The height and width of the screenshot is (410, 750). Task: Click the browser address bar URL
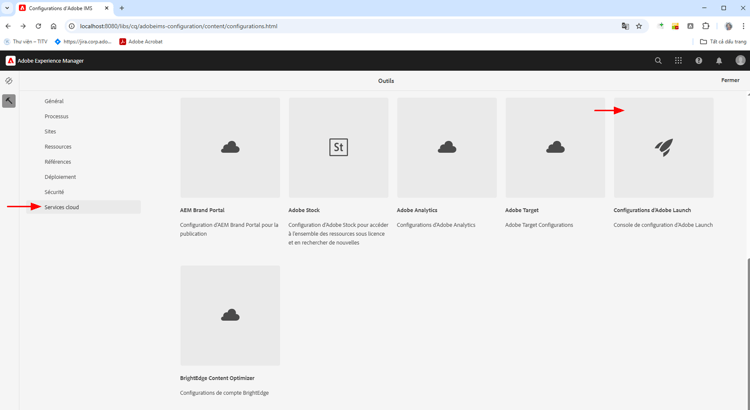tap(178, 26)
